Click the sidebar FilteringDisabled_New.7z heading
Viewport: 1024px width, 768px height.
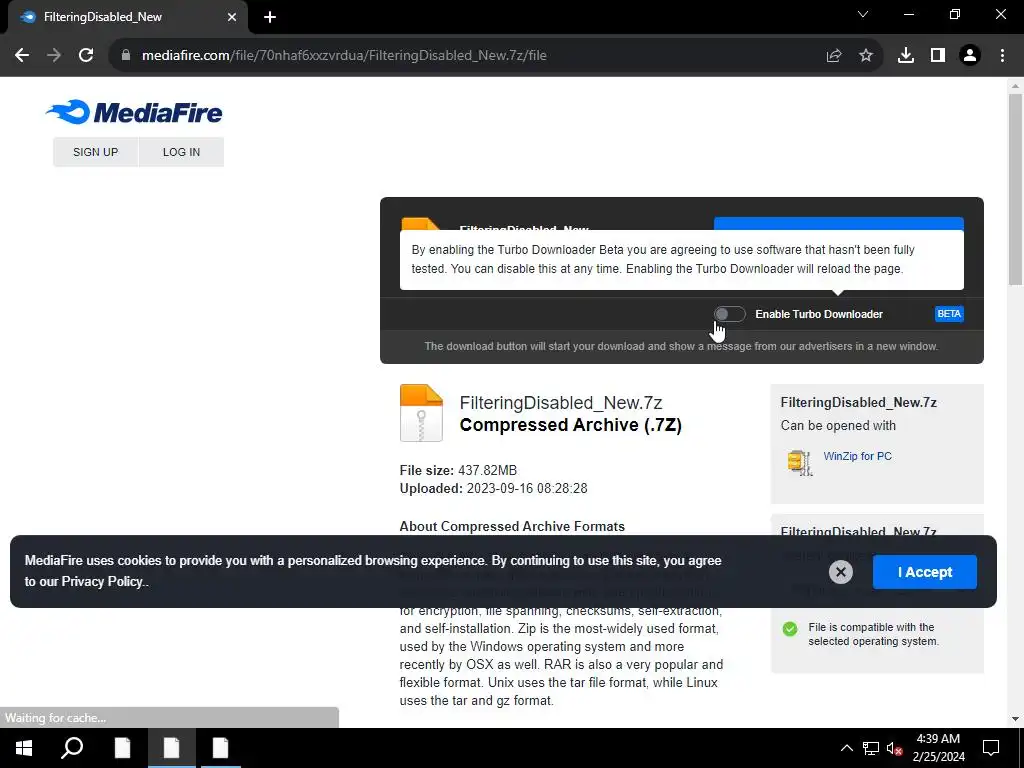[859, 402]
